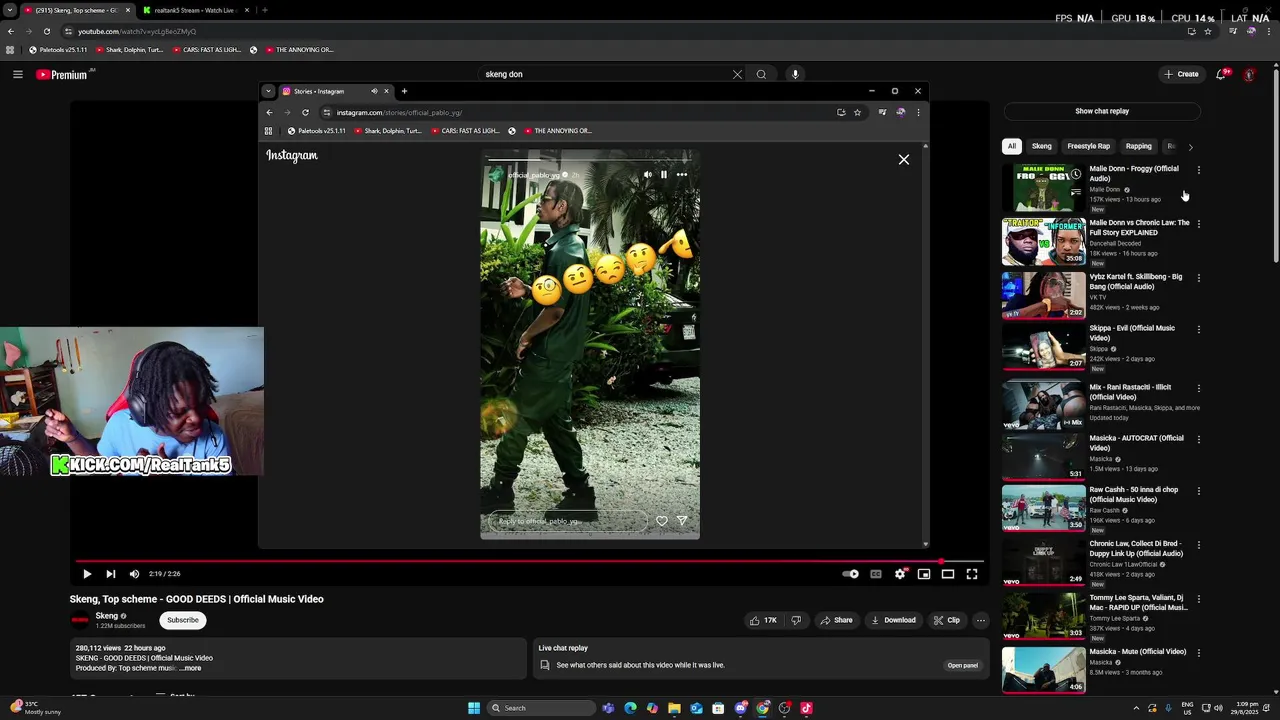Open Raw Cashh 50 inna di chop thumbnail
The image size is (1280, 720).
[x=1044, y=508]
